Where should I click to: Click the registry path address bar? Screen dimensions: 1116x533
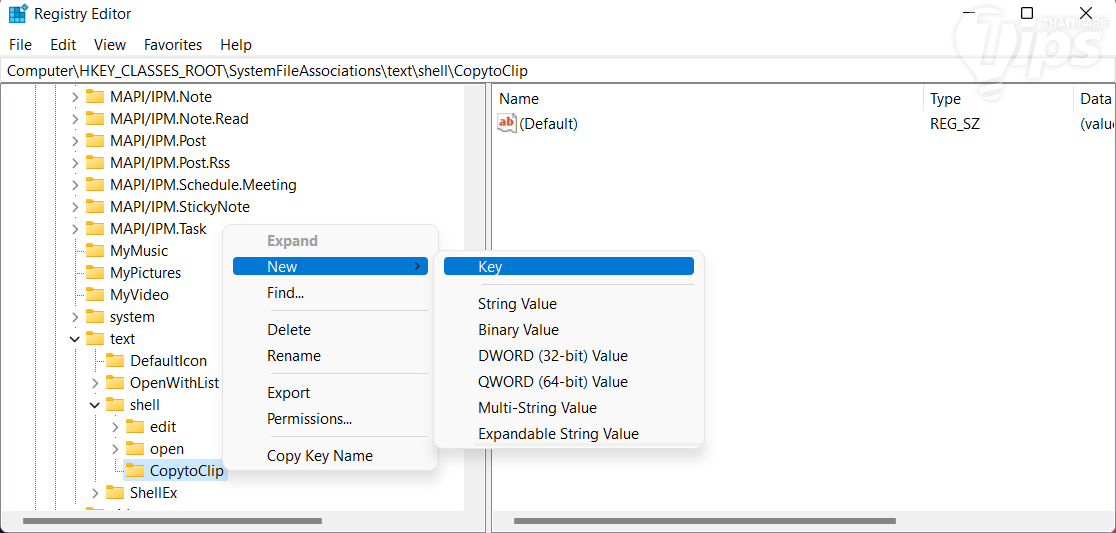point(558,71)
